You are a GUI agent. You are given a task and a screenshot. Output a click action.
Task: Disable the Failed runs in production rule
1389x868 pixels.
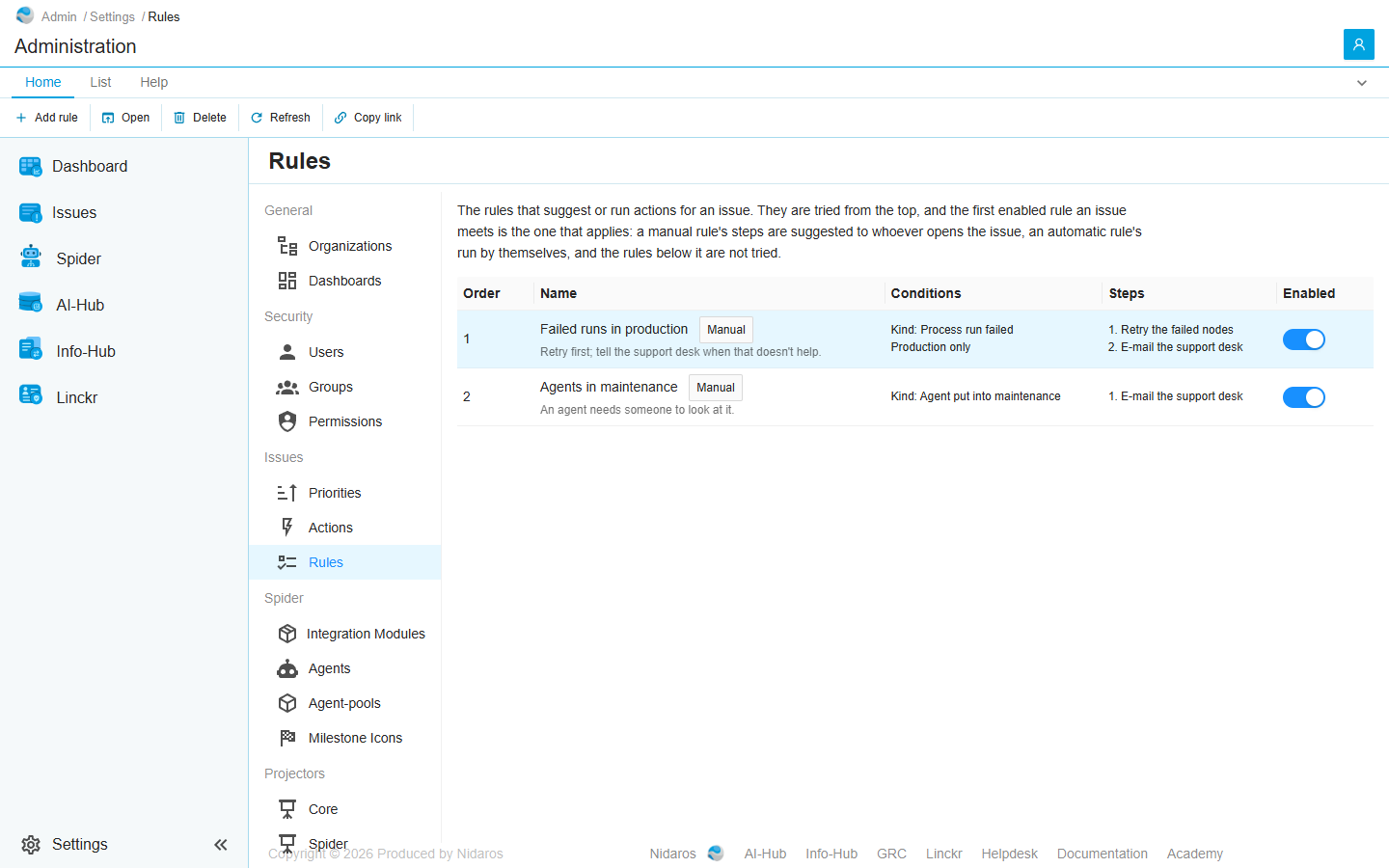click(1304, 339)
